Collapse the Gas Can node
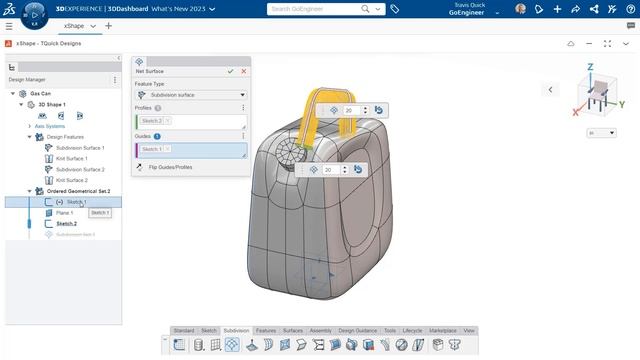The image size is (640, 360). tap(13, 93)
